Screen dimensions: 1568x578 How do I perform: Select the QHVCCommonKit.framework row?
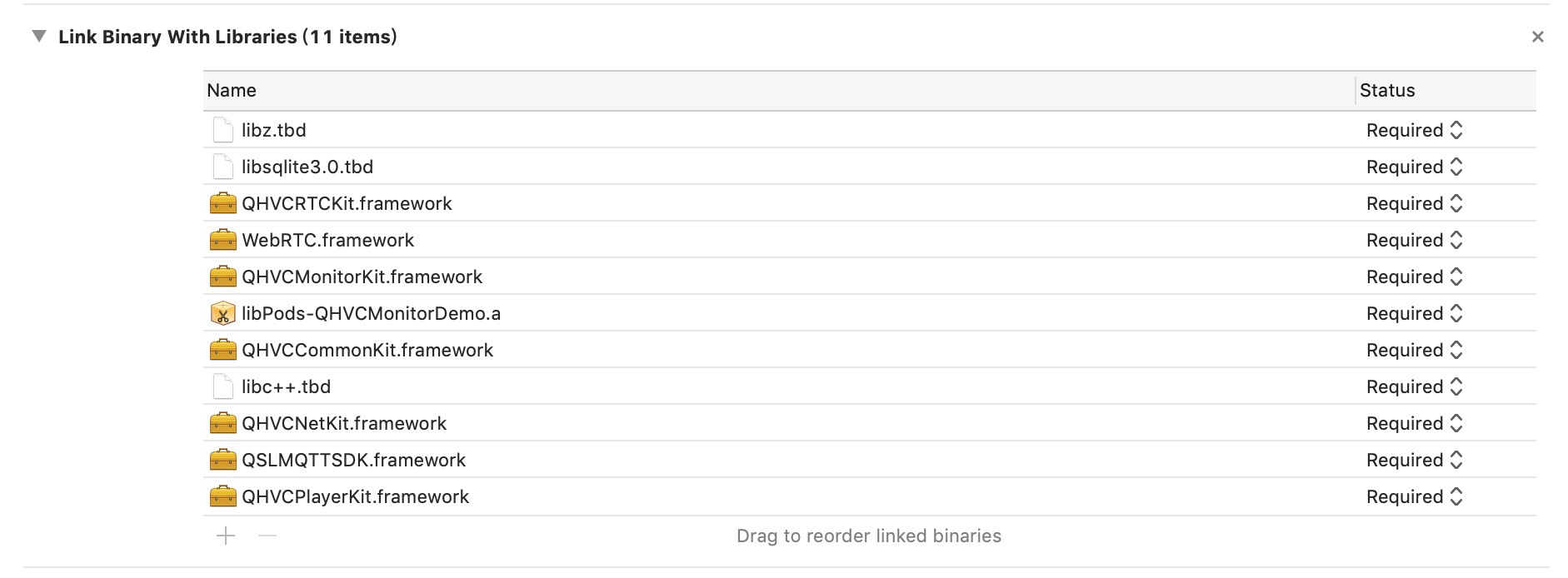(x=870, y=350)
